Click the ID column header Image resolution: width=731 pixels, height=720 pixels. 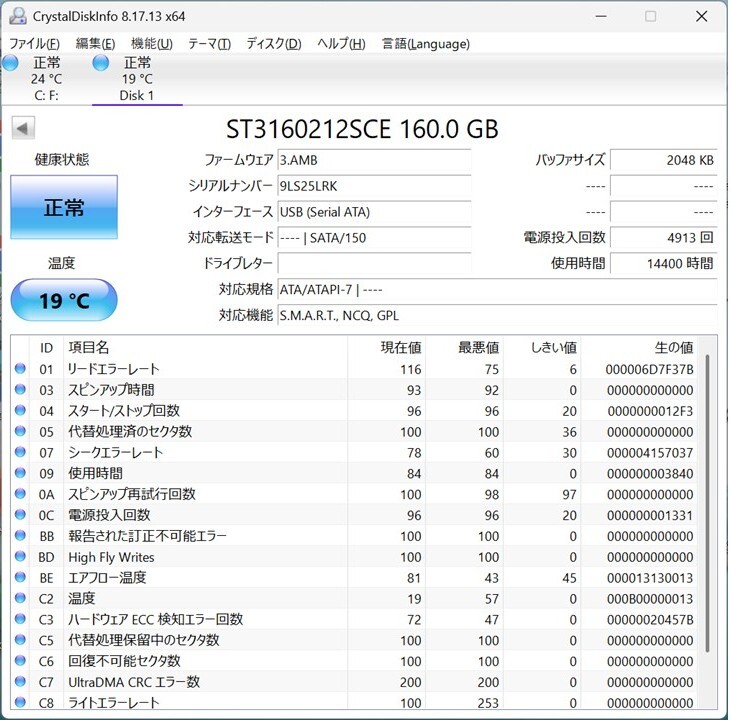point(46,348)
